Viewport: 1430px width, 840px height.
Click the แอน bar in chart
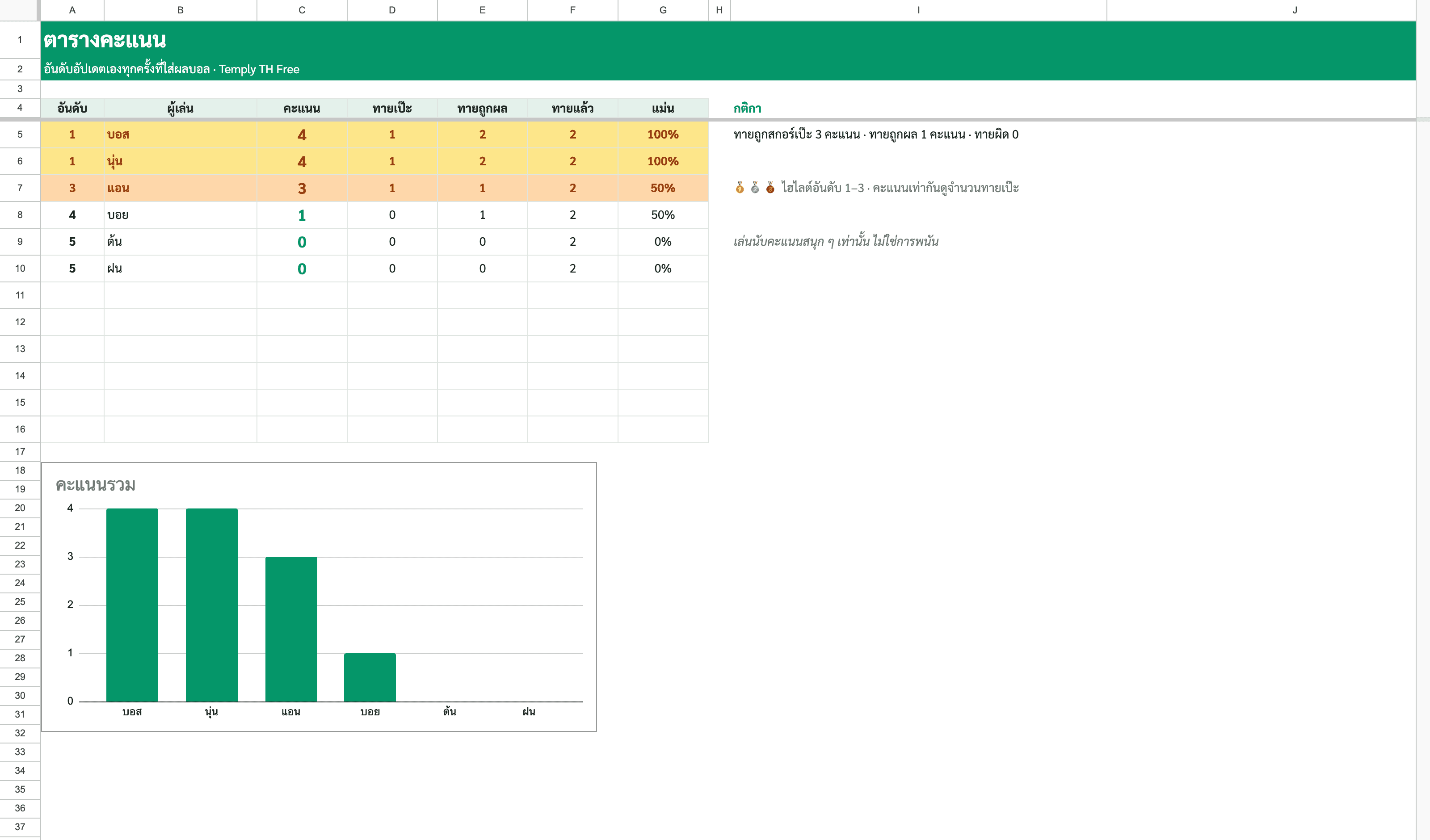[x=291, y=629]
